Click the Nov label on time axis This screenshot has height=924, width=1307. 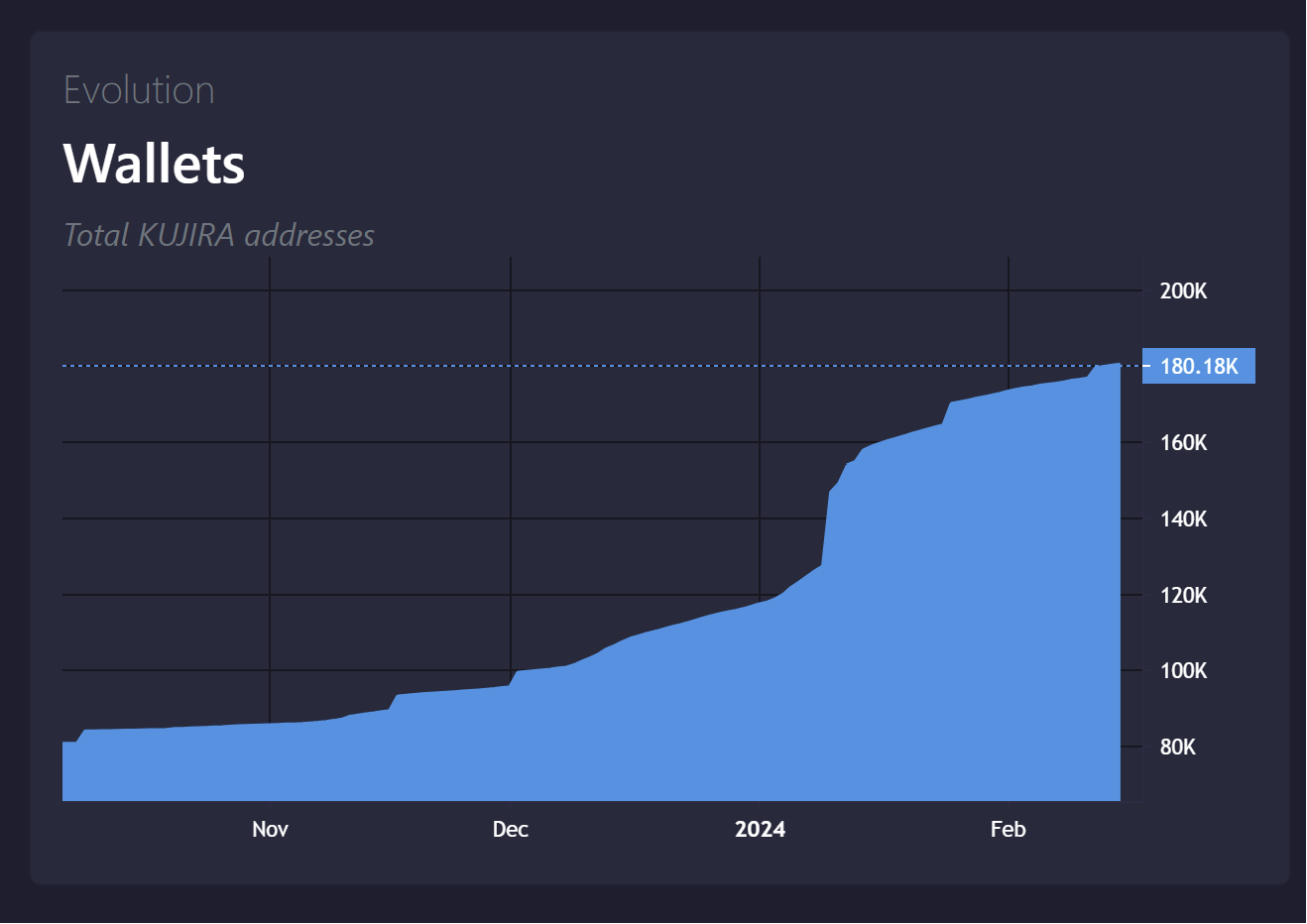(x=270, y=829)
